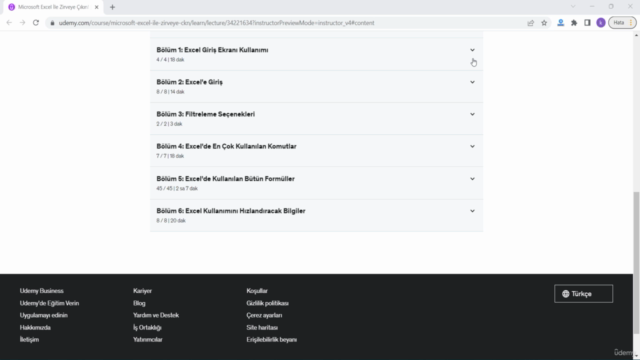
Task: Expand Bölüm 1: Excel Giriş Ekranı Kullanımı chevron
Action: (472, 50)
